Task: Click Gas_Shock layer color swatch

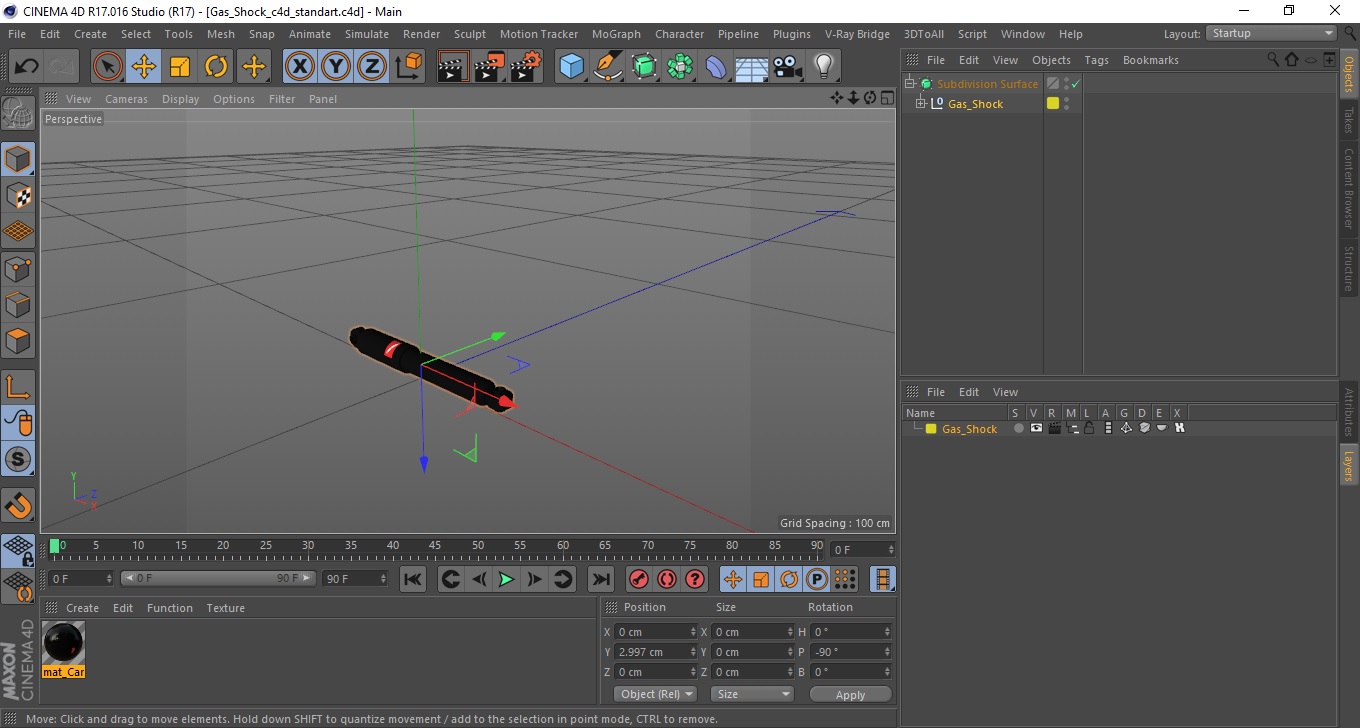Action: click(931, 429)
